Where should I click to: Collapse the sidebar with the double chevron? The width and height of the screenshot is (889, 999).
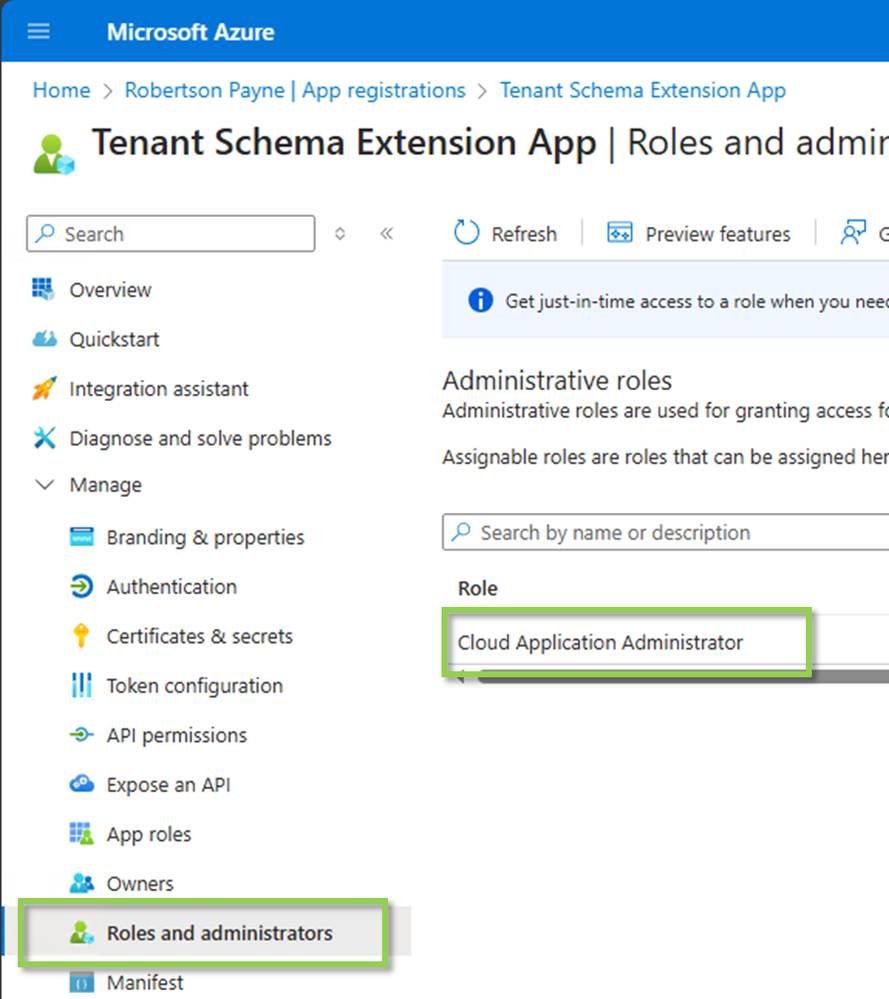point(387,233)
